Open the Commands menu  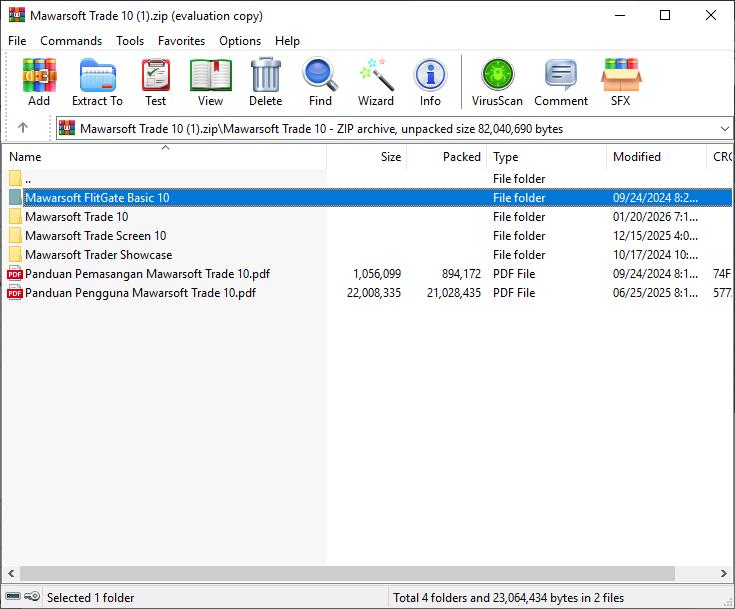71,41
